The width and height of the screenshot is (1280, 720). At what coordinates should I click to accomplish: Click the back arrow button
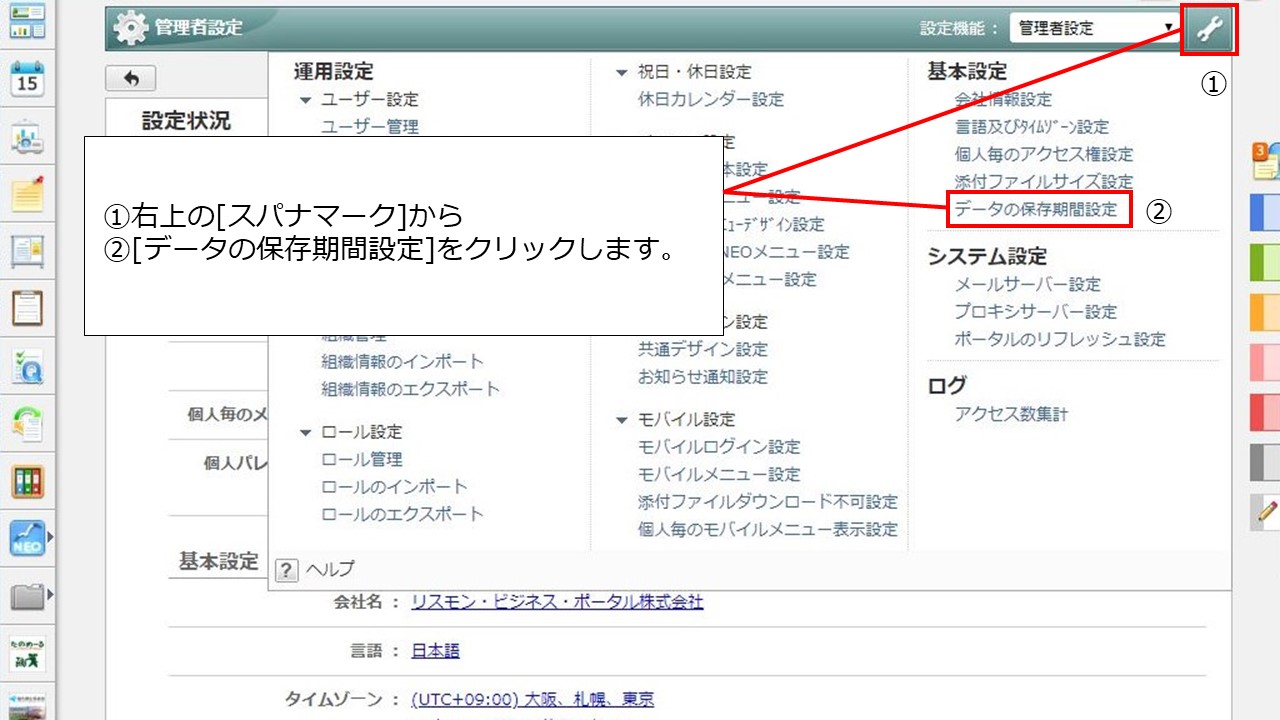(x=130, y=79)
